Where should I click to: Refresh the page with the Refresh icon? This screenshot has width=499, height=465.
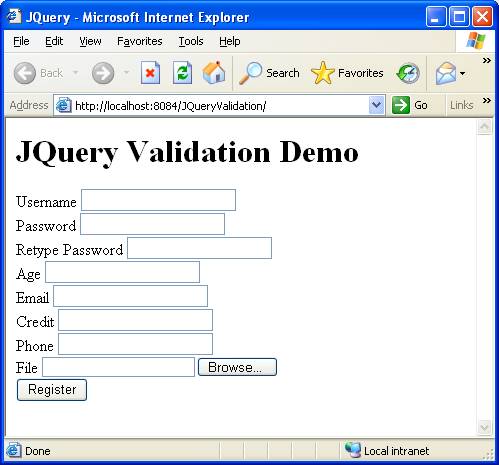[x=182, y=73]
